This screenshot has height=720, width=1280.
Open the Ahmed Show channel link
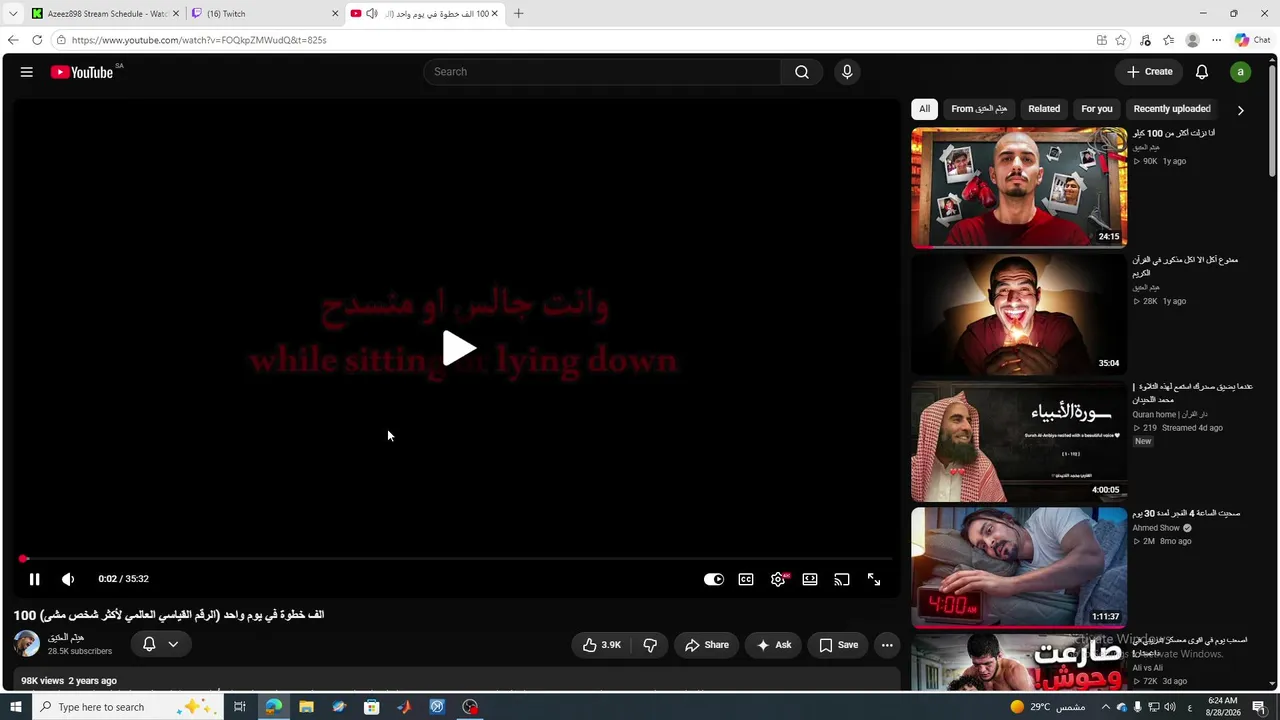(x=1156, y=528)
